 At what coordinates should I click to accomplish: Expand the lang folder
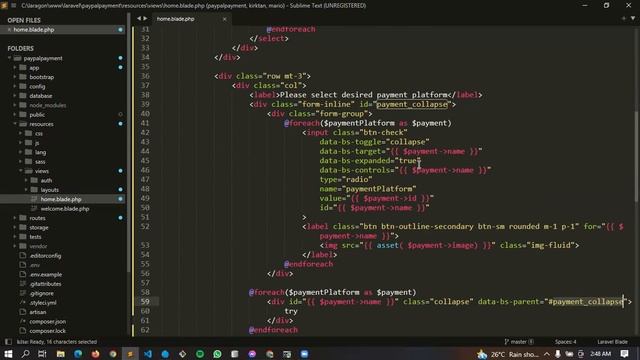[21, 152]
